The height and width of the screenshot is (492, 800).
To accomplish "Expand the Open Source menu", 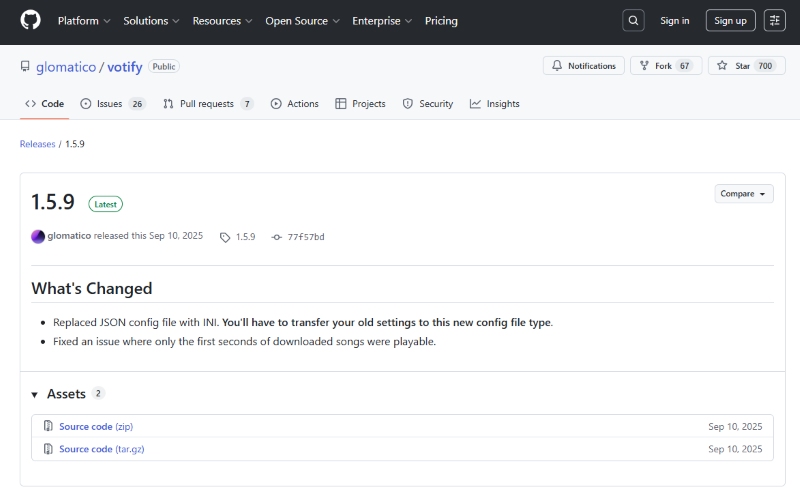I will 302,21.
